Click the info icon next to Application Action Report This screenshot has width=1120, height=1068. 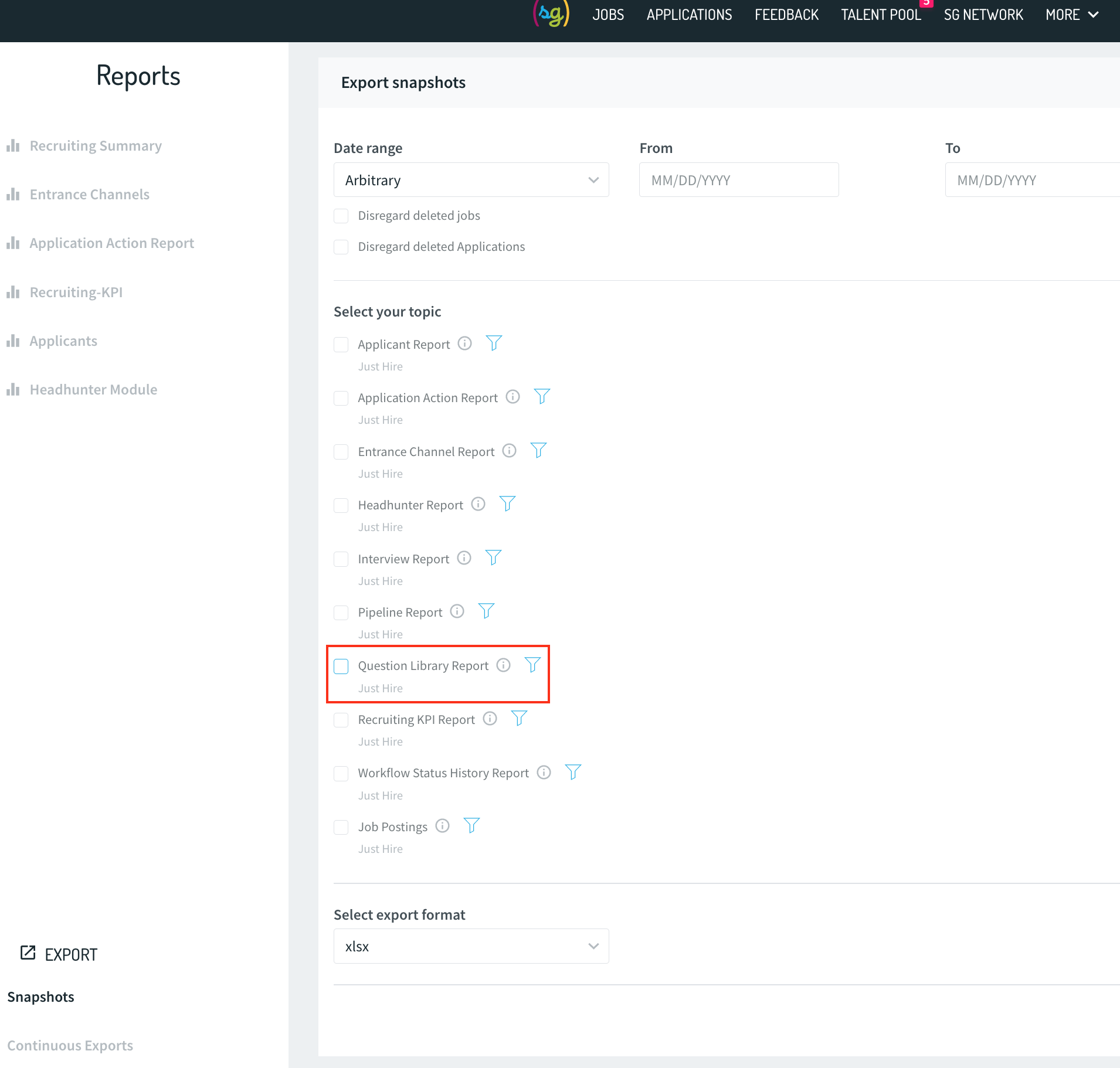(513, 397)
